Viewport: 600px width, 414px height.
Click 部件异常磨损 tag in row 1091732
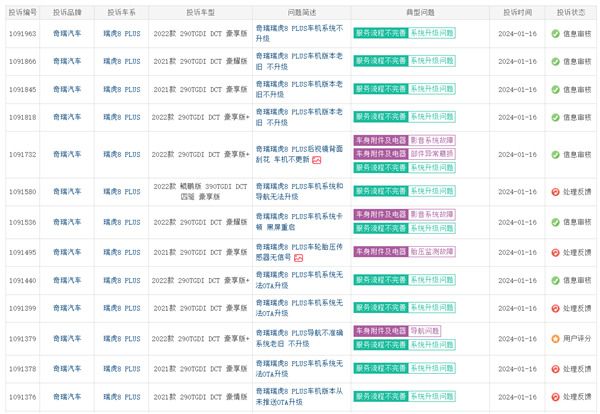(x=432, y=154)
